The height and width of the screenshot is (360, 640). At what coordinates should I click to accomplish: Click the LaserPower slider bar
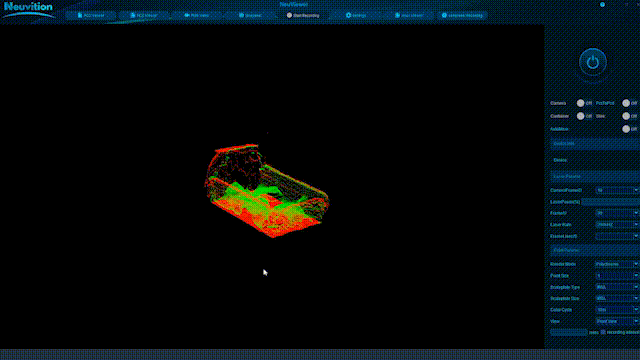610,202
